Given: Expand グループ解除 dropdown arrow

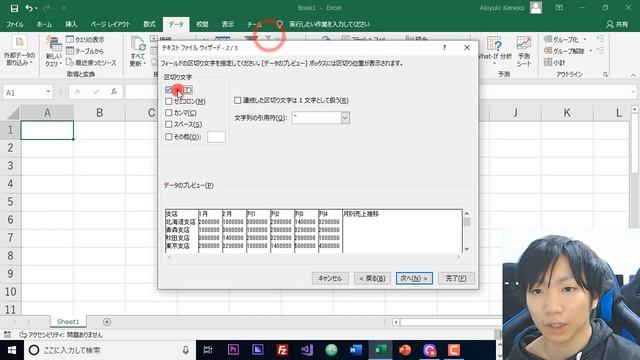Looking at the screenshot, I should point(591,51).
